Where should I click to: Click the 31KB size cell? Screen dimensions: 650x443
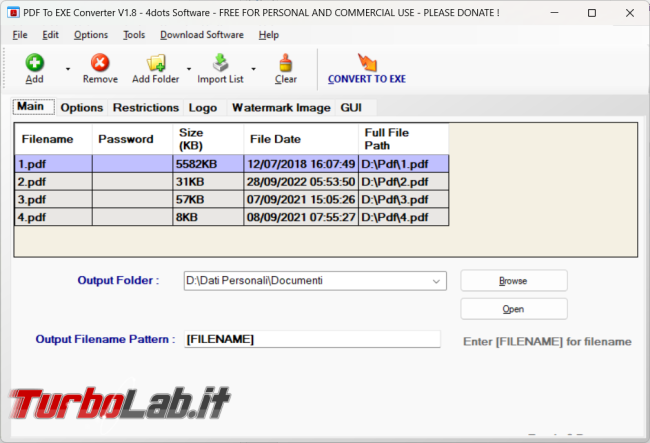tap(208, 182)
